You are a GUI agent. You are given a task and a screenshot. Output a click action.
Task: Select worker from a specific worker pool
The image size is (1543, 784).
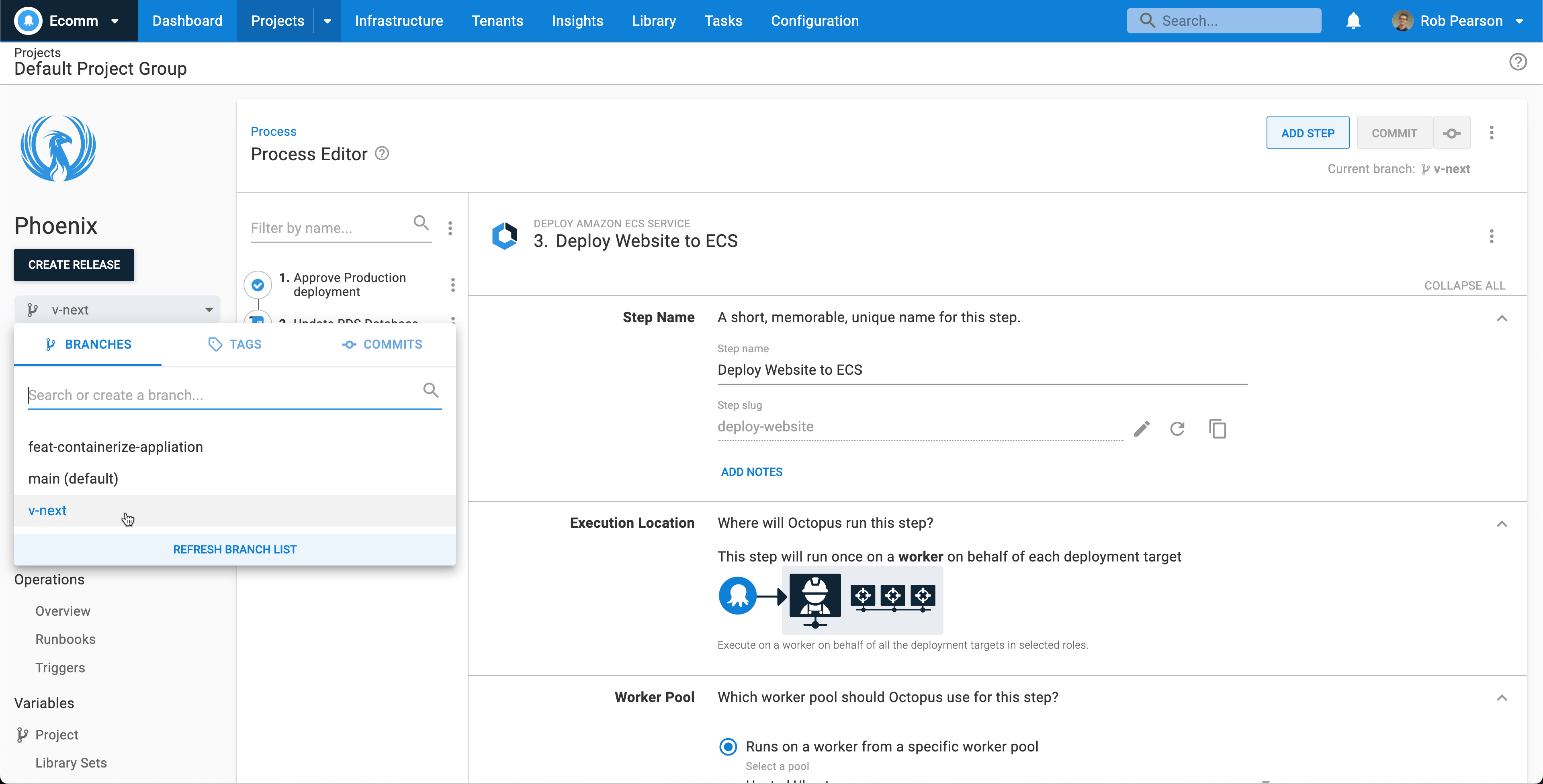click(728, 746)
